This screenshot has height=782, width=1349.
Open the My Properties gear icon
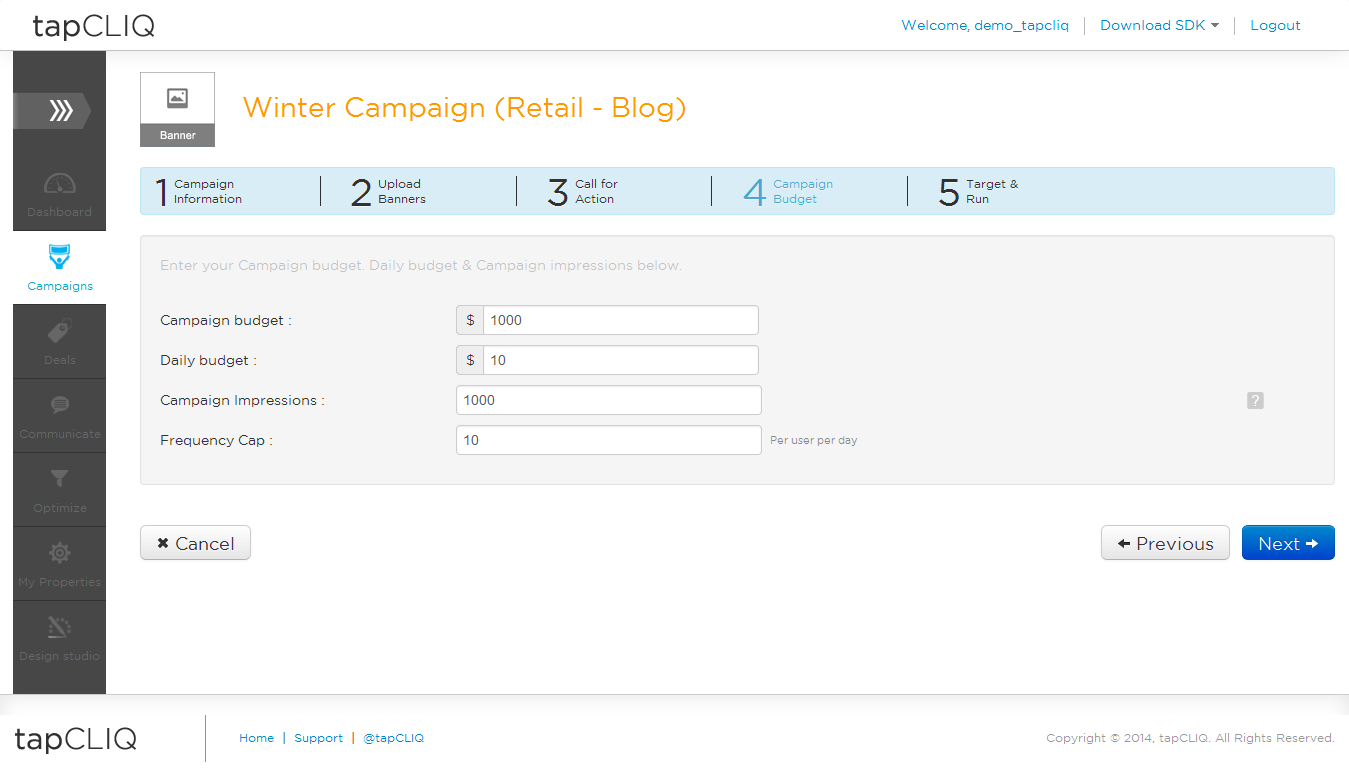[x=60, y=553]
